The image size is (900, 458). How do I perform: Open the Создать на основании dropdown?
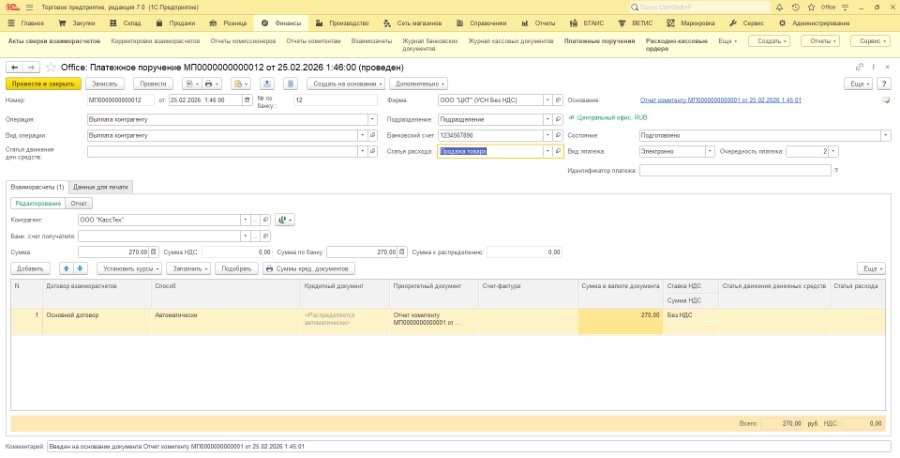point(346,84)
